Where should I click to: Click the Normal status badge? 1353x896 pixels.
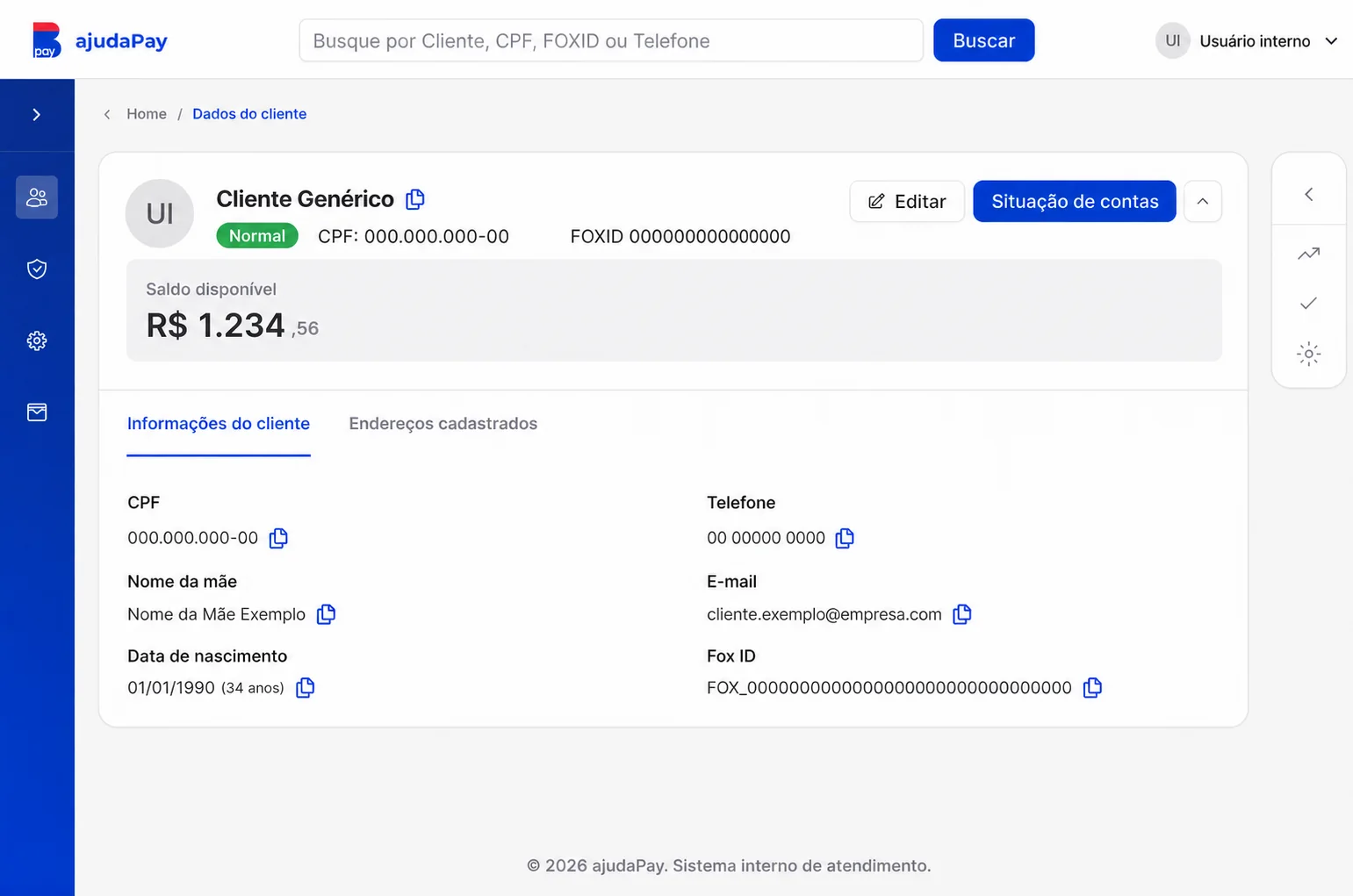point(257,236)
